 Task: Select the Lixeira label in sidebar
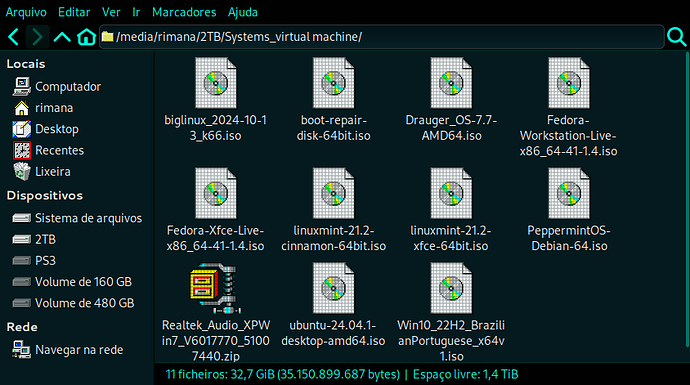53,171
